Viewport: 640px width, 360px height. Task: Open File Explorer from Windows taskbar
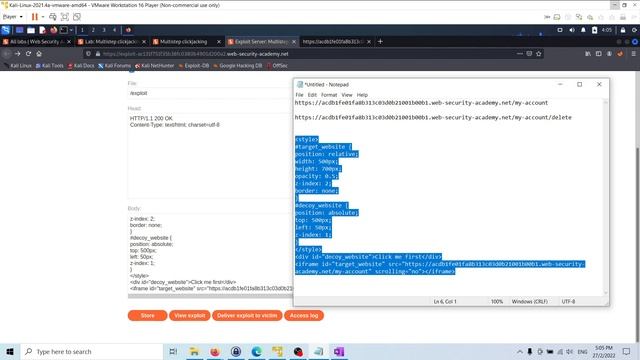[x=194, y=351]
